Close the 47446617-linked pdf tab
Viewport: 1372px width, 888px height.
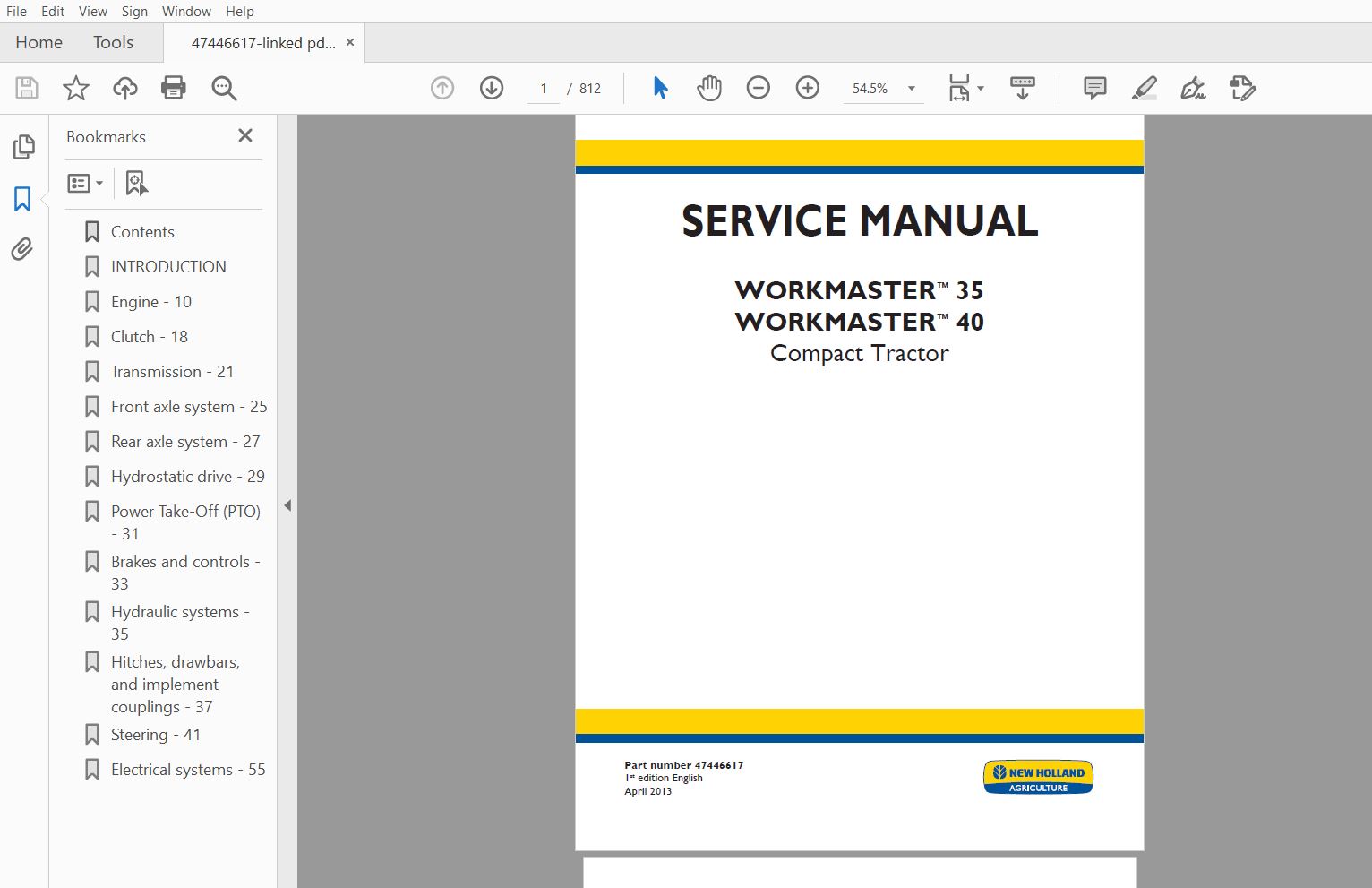tap(350, 42)
